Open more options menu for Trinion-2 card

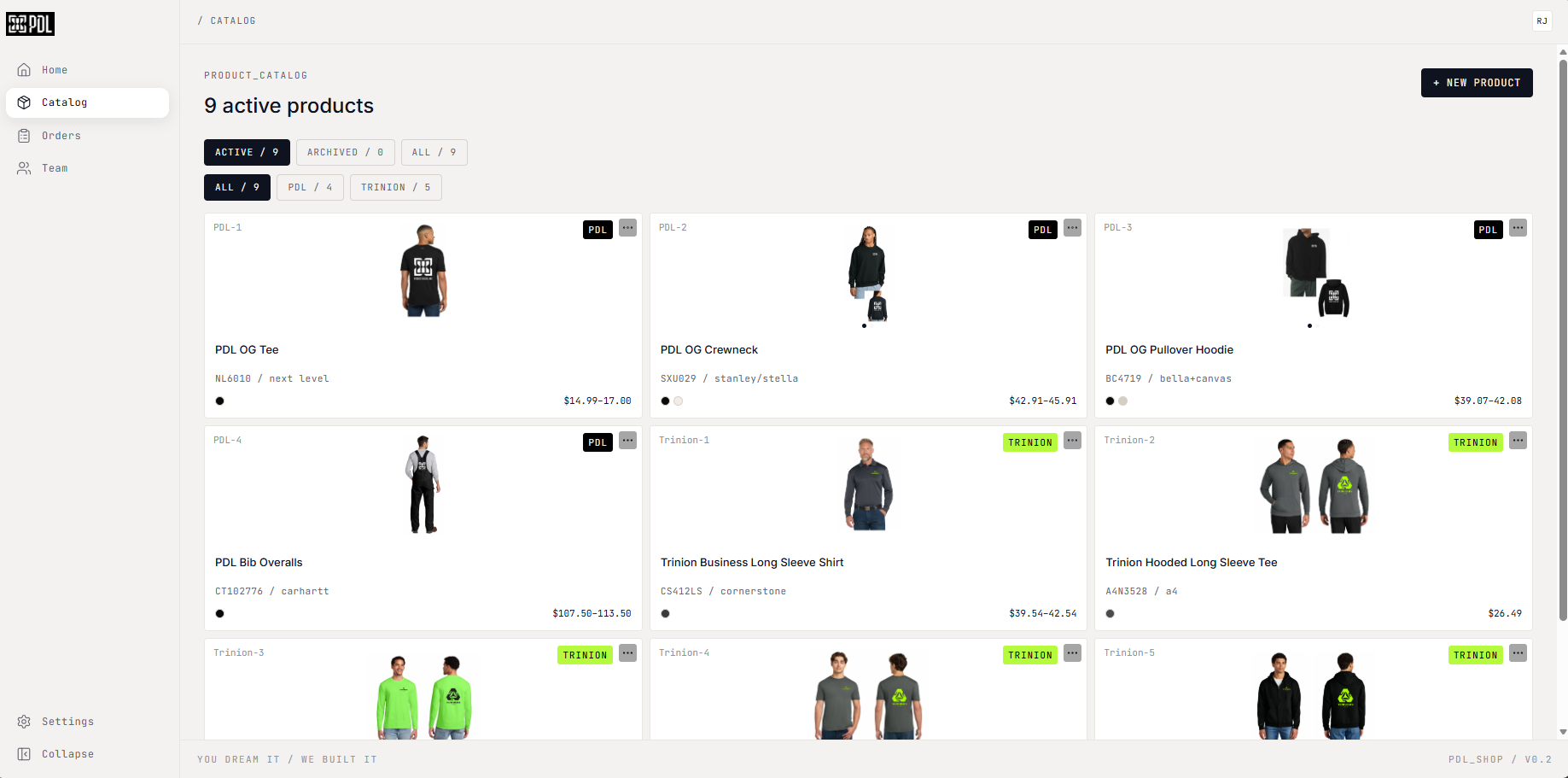1518,441
